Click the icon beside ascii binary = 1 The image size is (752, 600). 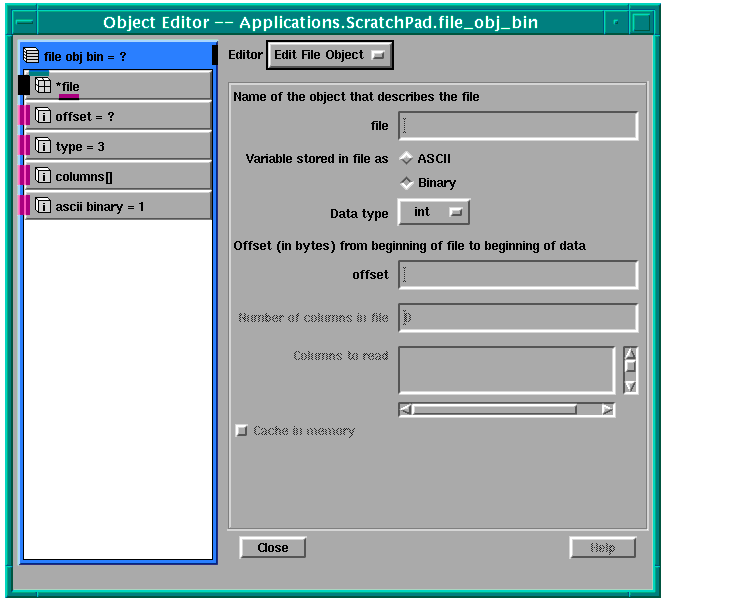(43, 206)
